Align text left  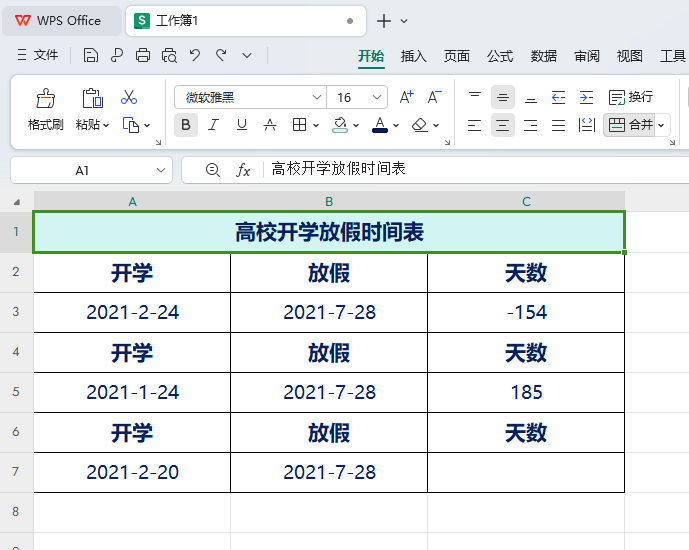pyautogui.click(x=475, y=125)
